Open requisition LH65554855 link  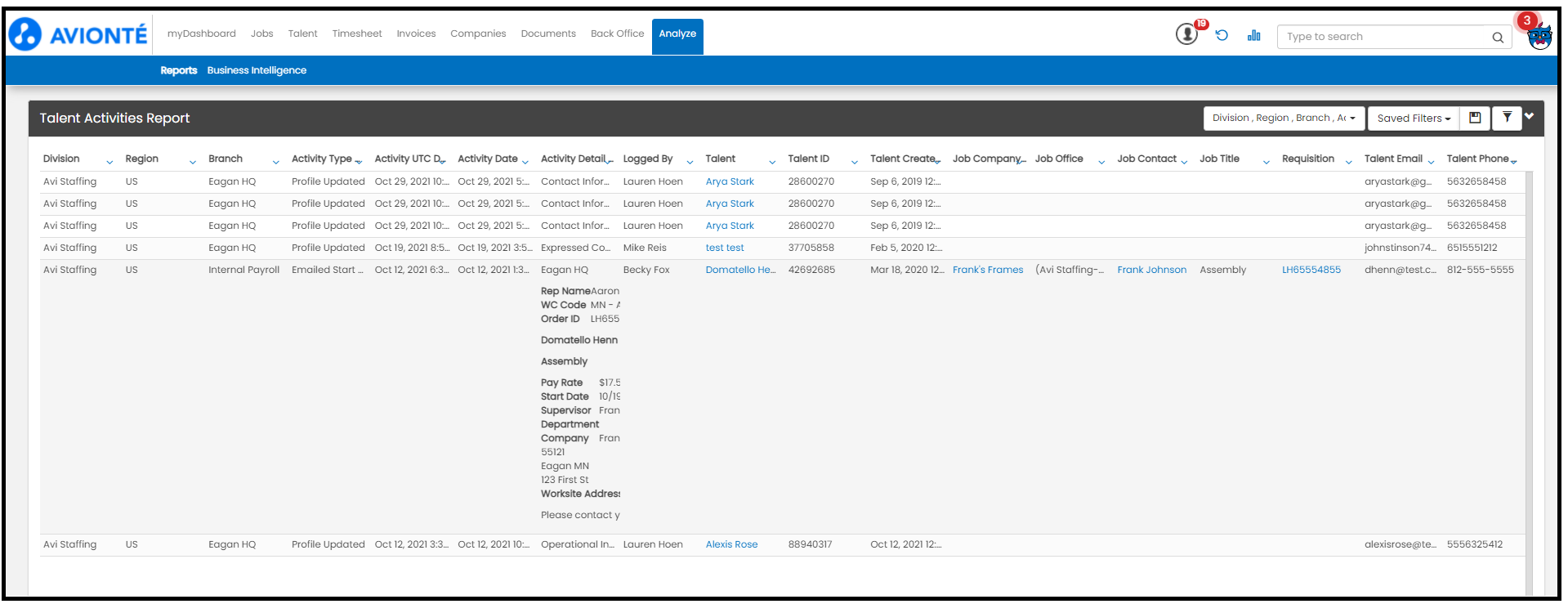pyautogui.click(x=1311, y=270)
